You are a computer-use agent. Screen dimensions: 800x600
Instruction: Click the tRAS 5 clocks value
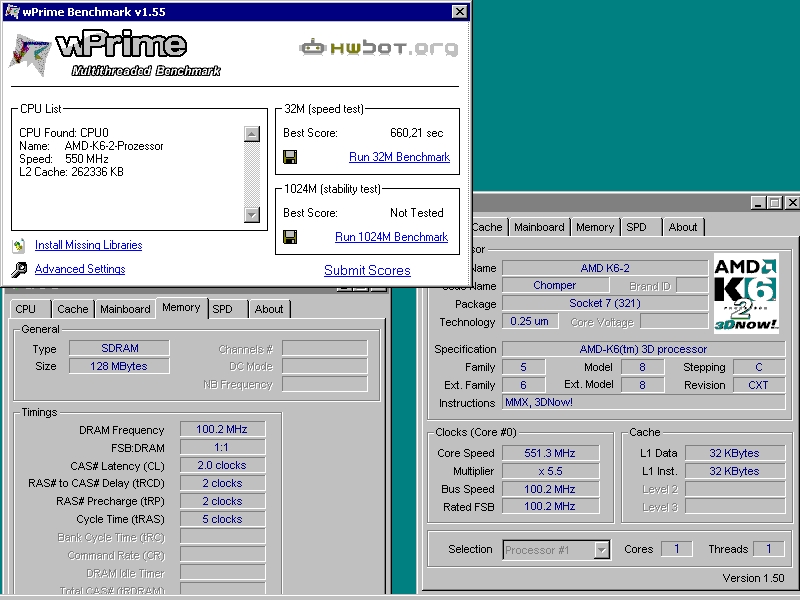coord(222,519)
